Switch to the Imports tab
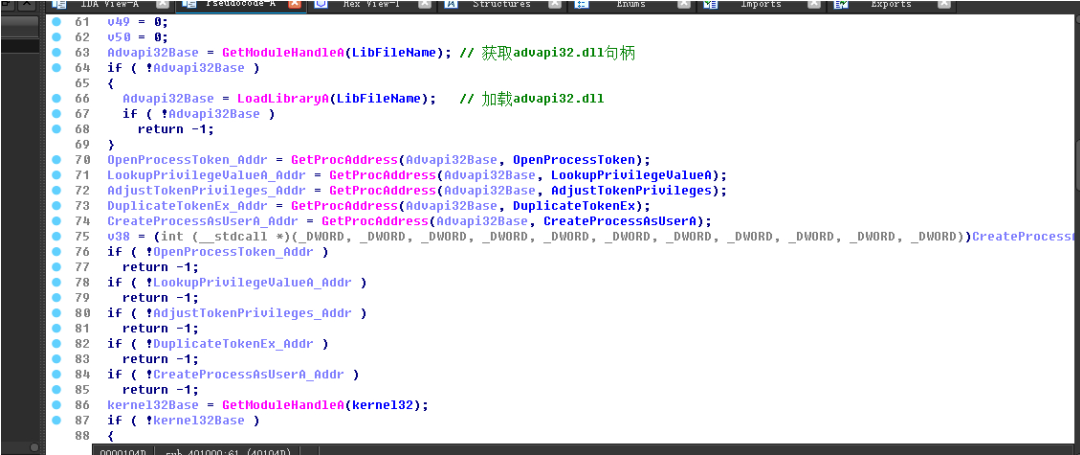This screenshot has width=1080, height=455. 760,4
